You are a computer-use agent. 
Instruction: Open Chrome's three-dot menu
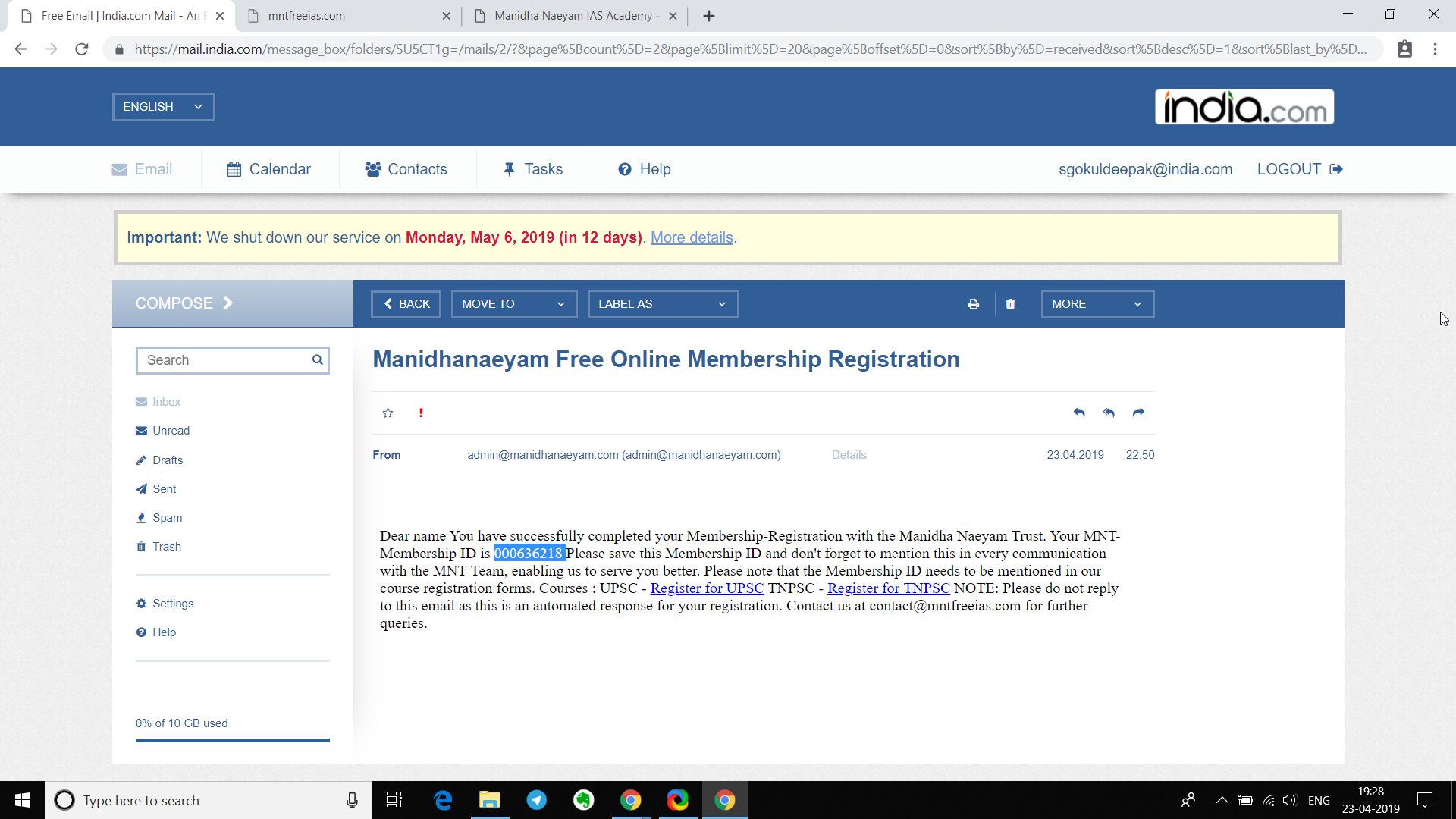pyautogui.click(x=1435, y=49)
